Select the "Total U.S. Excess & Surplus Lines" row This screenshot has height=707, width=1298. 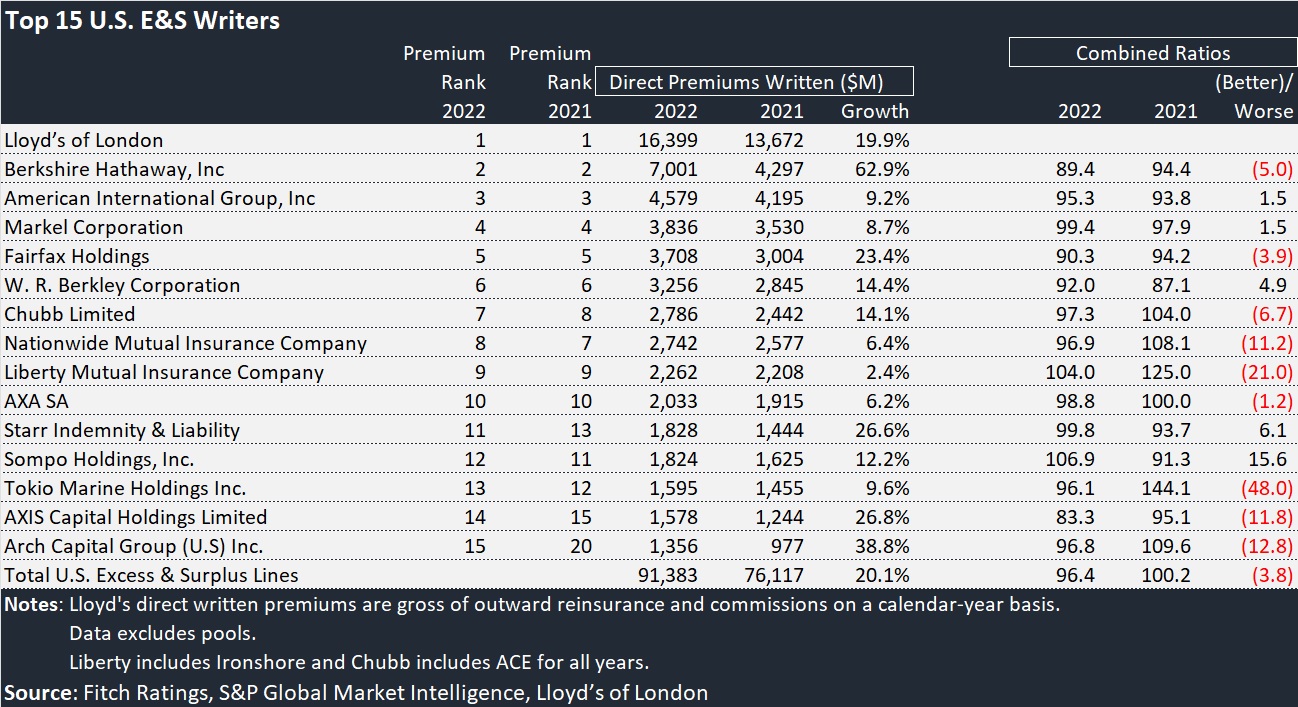click(151, 575)
